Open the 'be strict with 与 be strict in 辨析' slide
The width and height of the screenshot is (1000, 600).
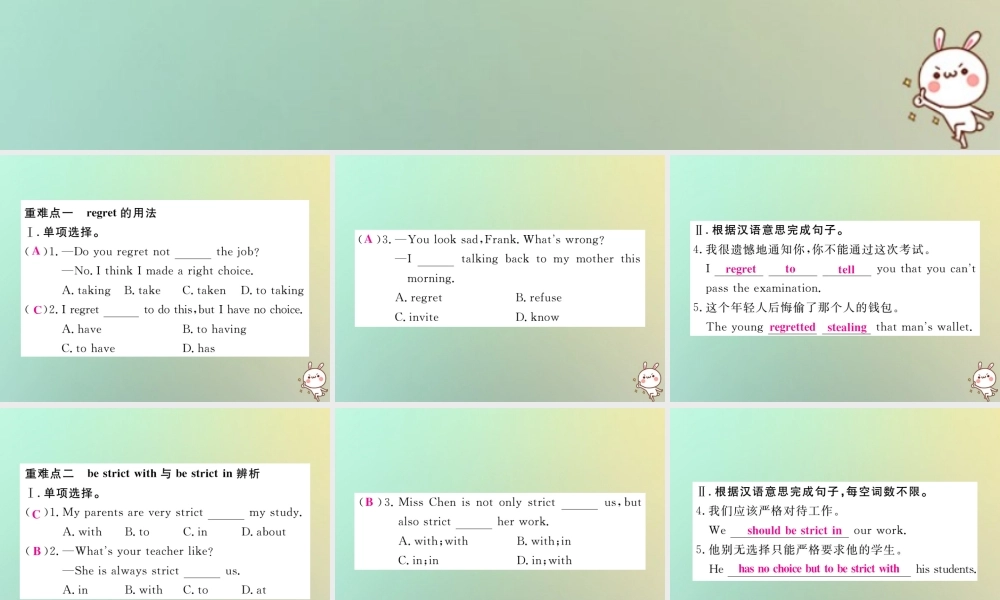point(165,504)
